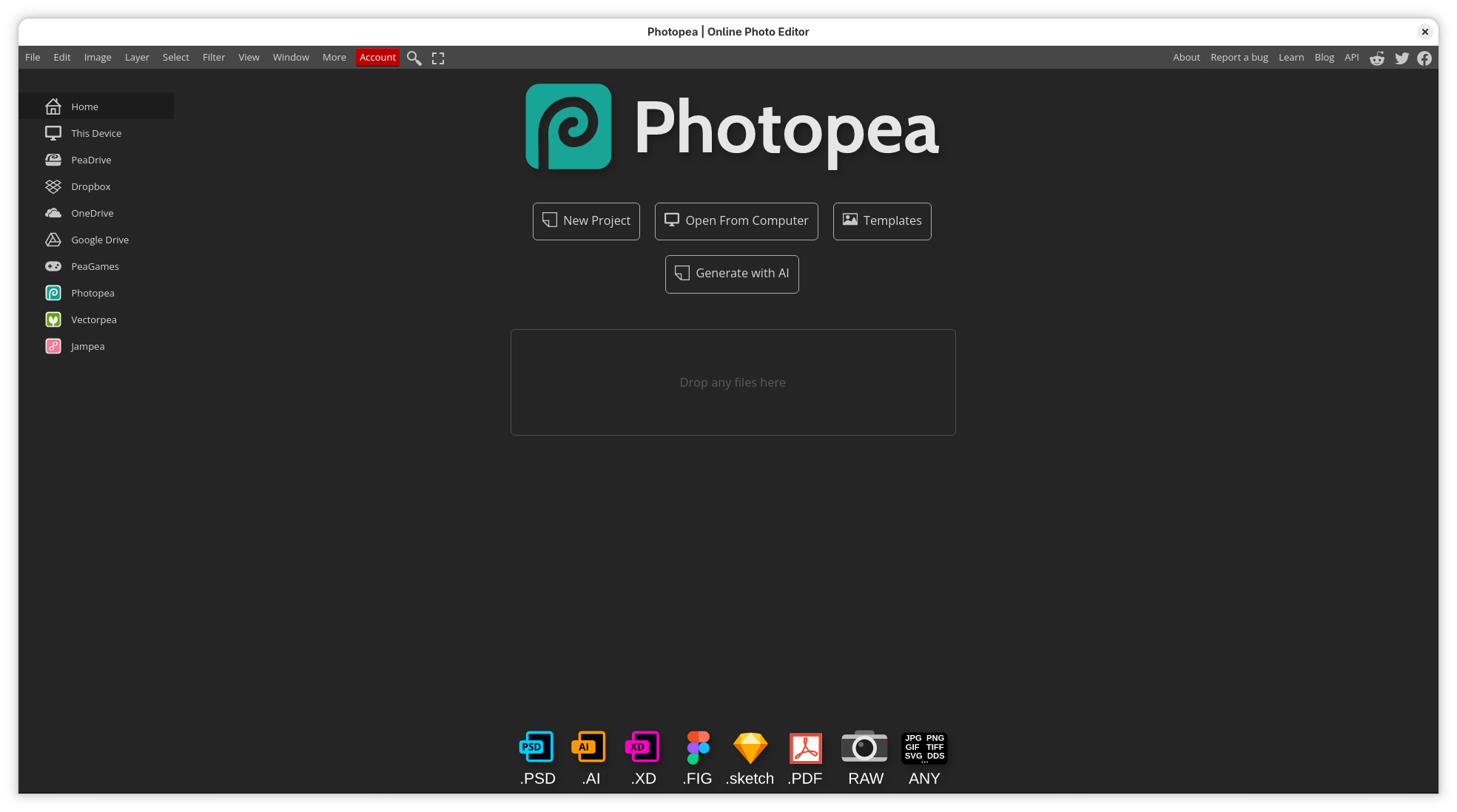This screenshot has width=1457, height=812.
Task: Click the New Project button
Action: coord(586,221)
